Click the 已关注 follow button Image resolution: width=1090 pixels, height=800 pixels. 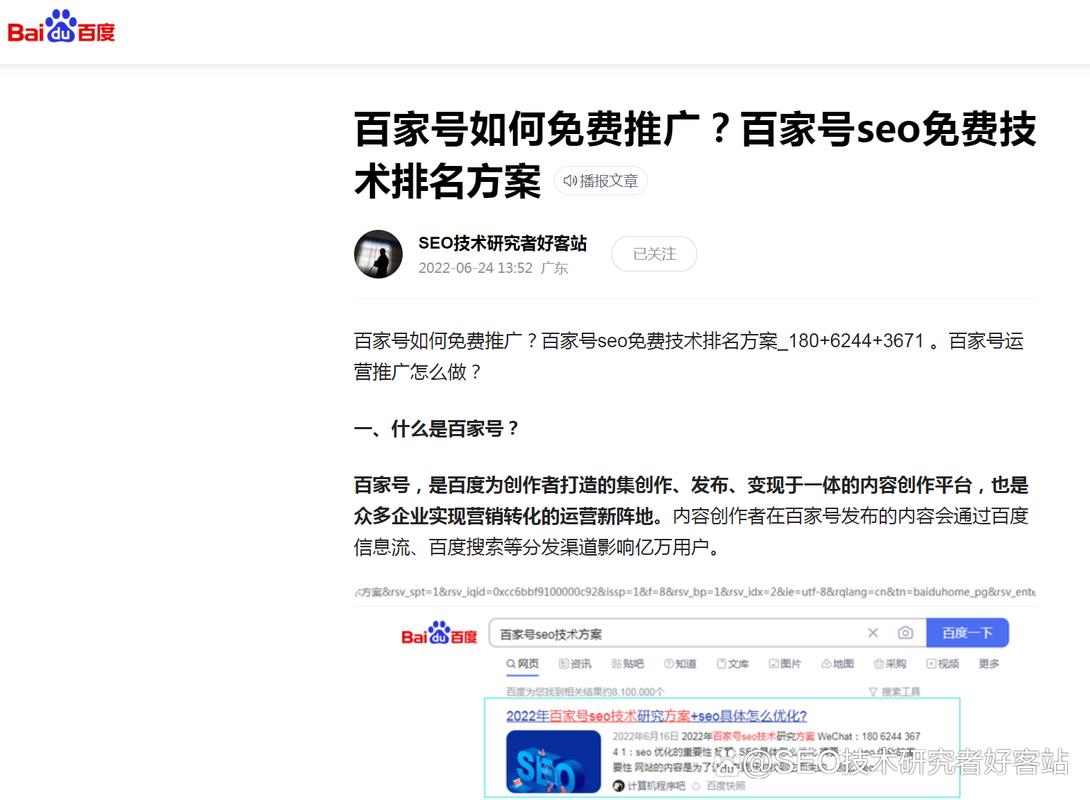[x=654, y=254]
